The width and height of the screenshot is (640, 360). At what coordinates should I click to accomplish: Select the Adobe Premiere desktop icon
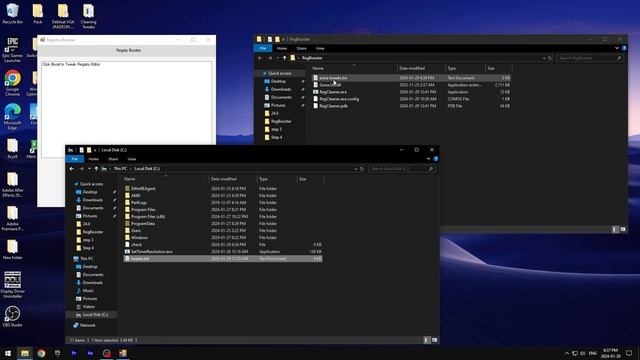click(12, 218)
